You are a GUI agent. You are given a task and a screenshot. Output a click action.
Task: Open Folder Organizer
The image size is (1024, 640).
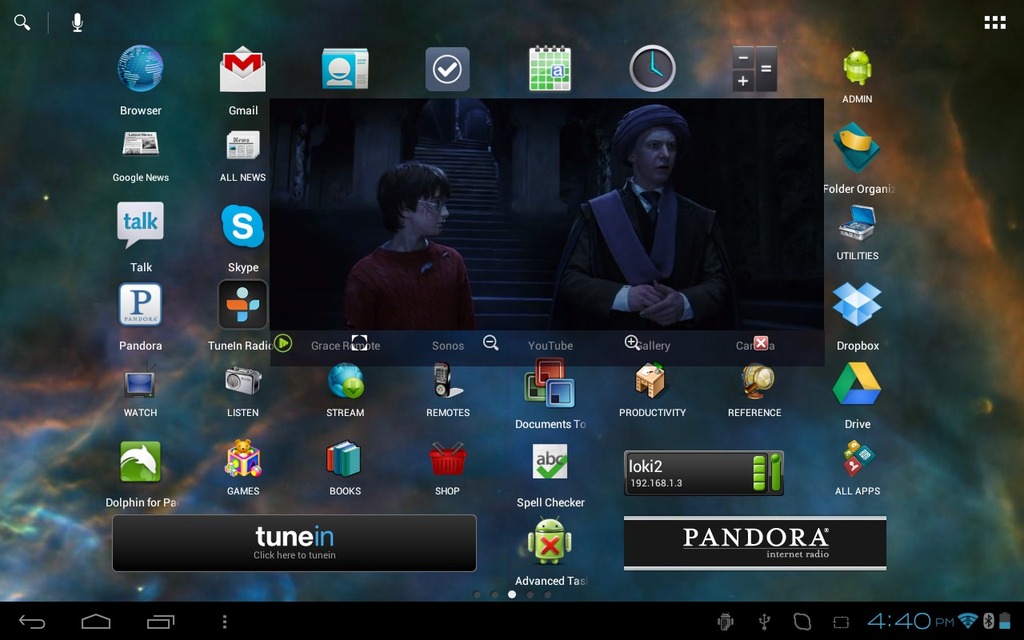tap(857, 148)
